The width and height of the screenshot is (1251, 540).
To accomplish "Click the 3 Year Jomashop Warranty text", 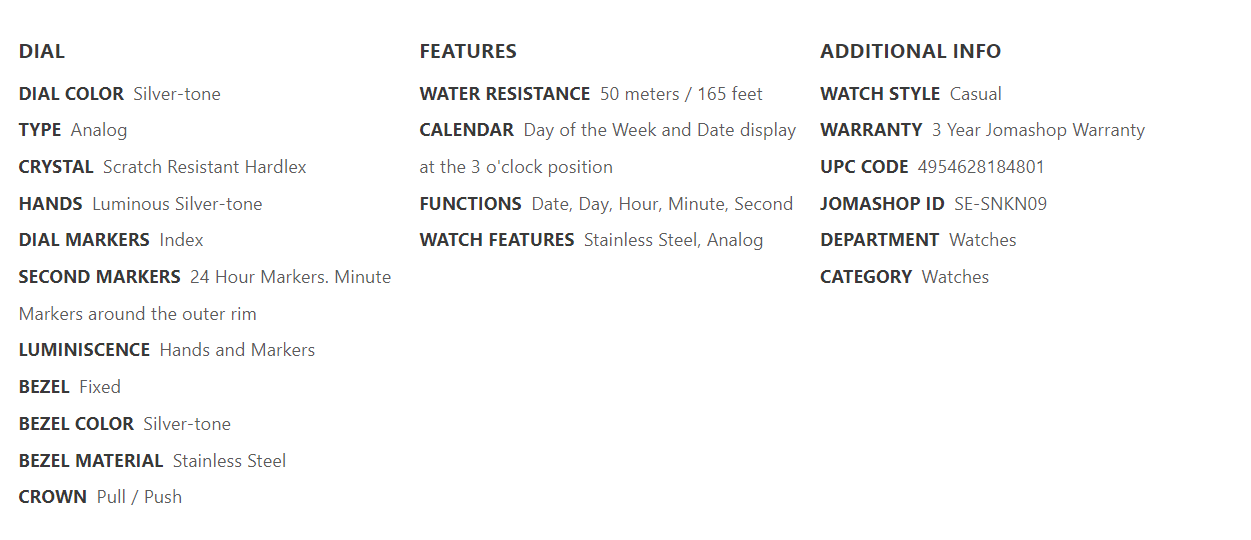I will (1038, 130).
